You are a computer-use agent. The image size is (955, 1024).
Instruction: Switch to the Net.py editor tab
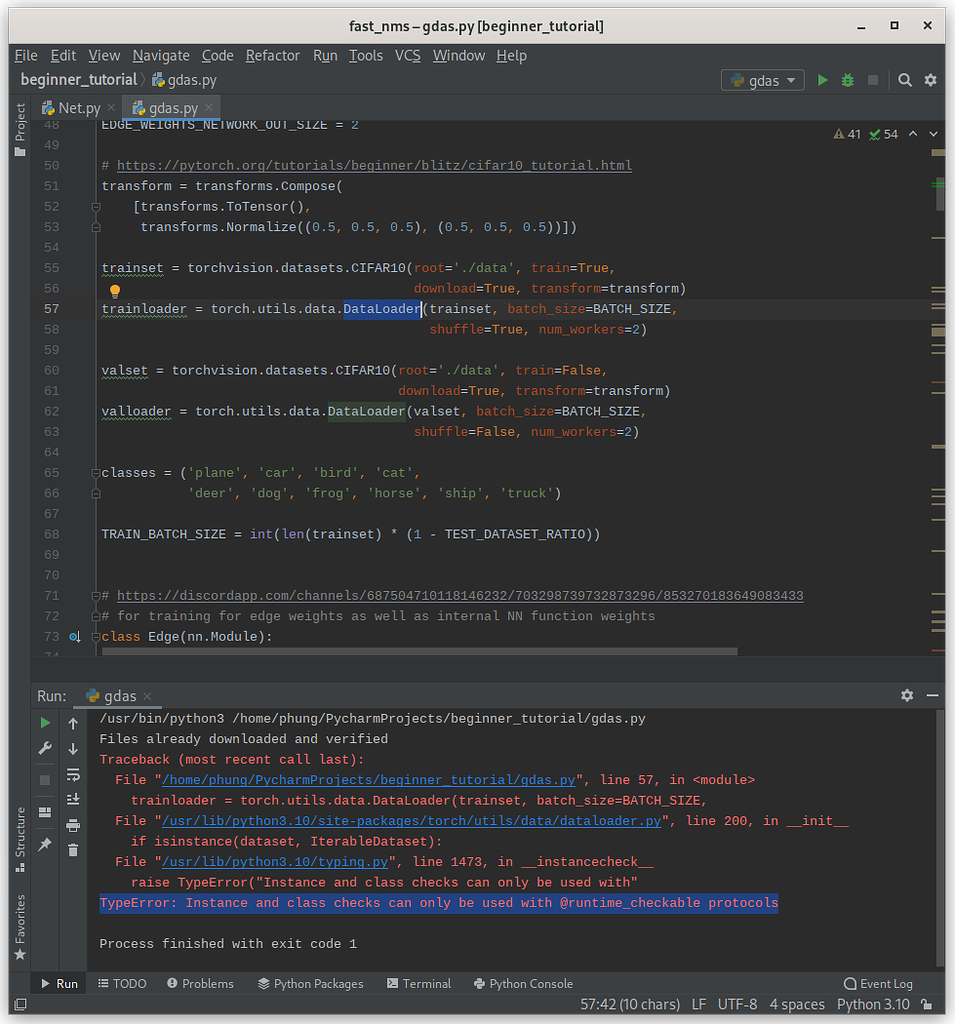(x=78, y=108)
